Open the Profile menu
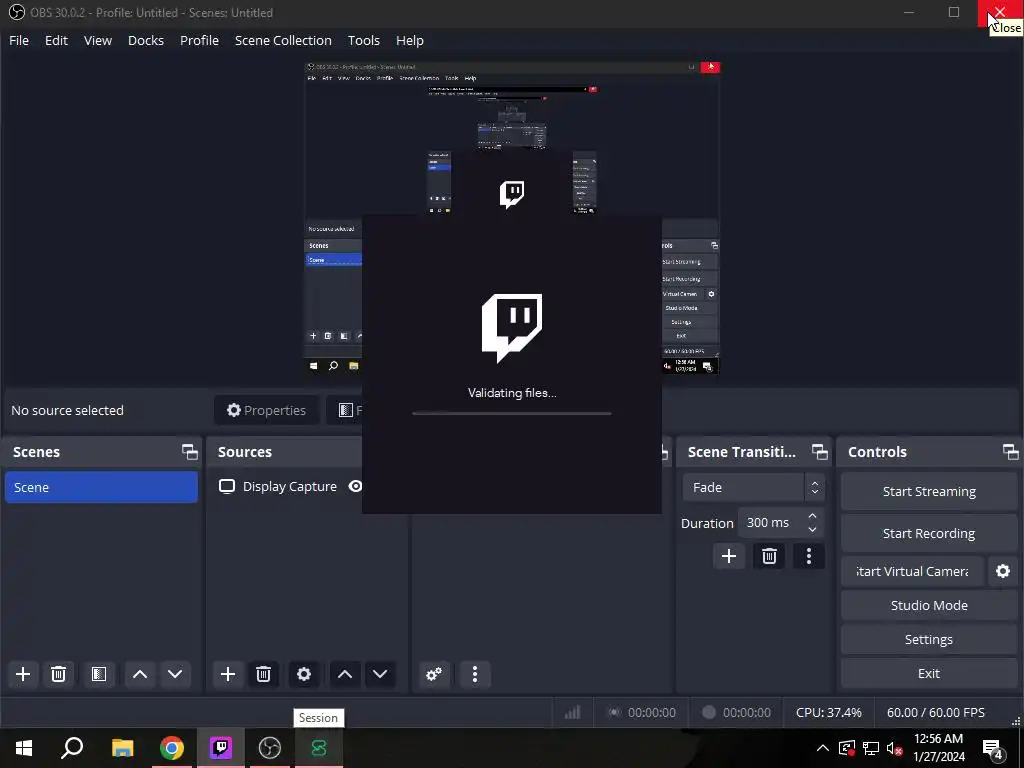The width and height of the screenshot is (1024, 768). point(199,40)
